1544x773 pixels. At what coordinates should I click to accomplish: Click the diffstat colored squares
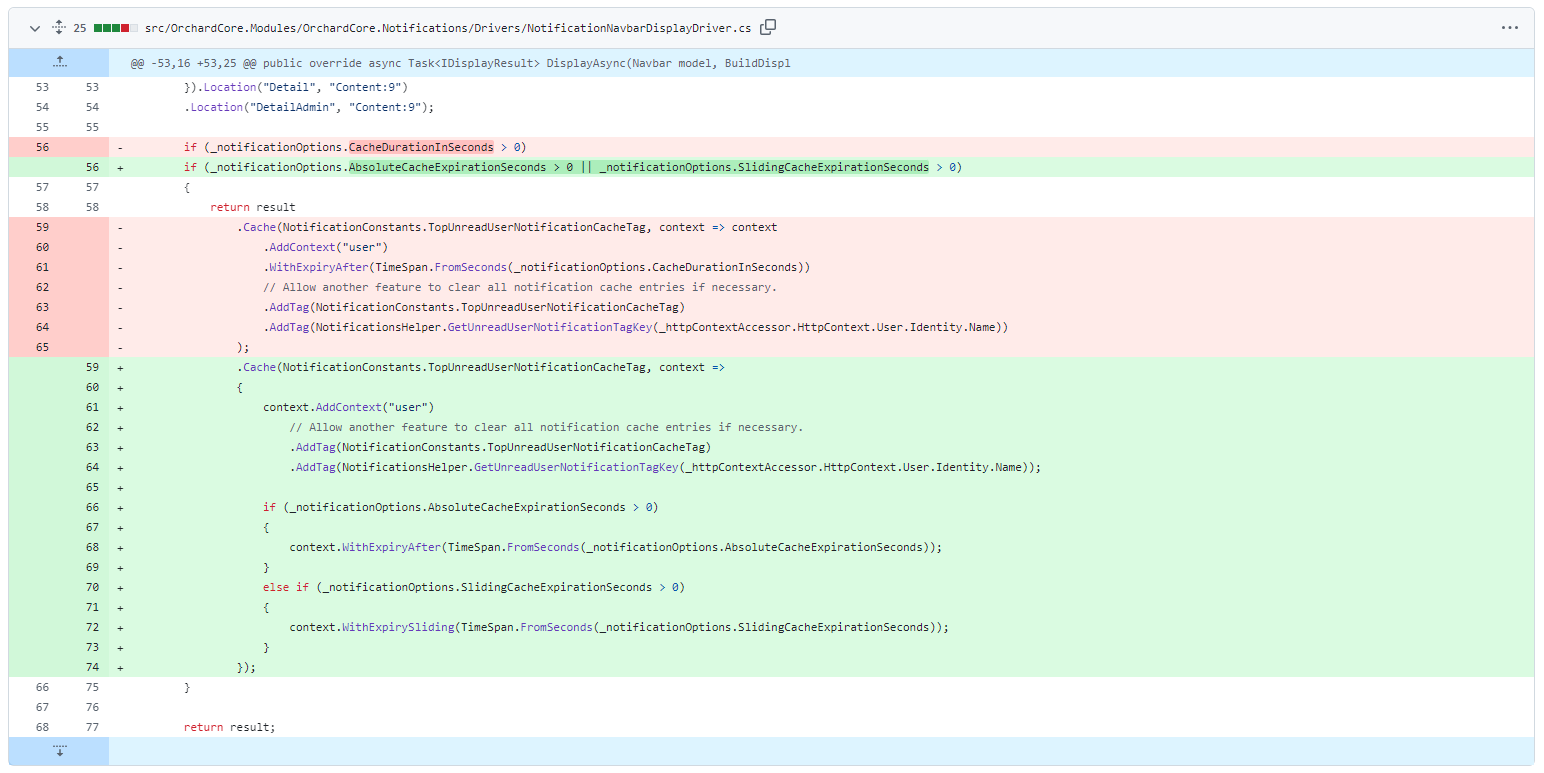(x=116, y=28)
